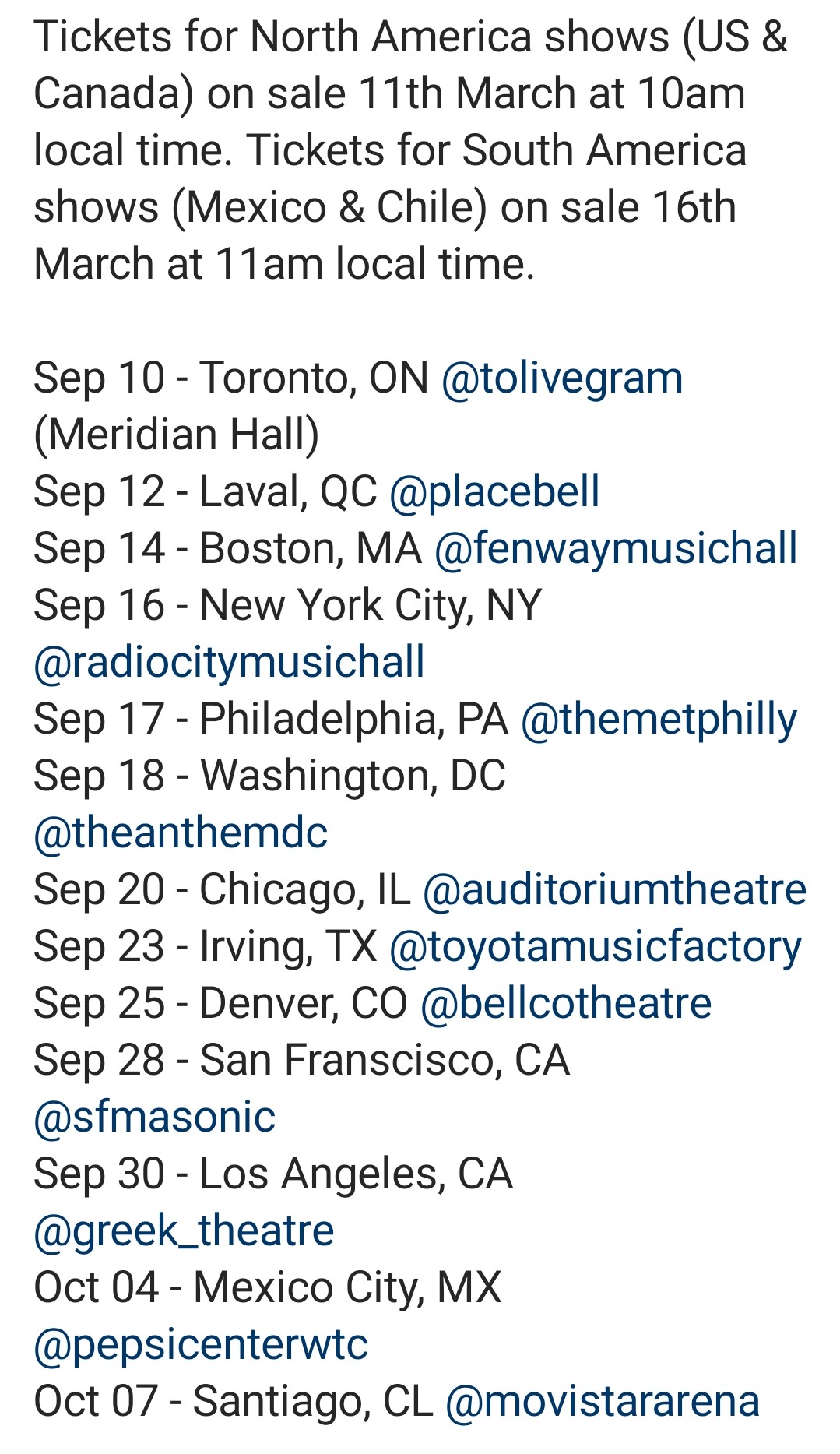Go to the @theanthemdc profile
The width and height of the screenshot is (840, 1454).
tap(181, 833)
